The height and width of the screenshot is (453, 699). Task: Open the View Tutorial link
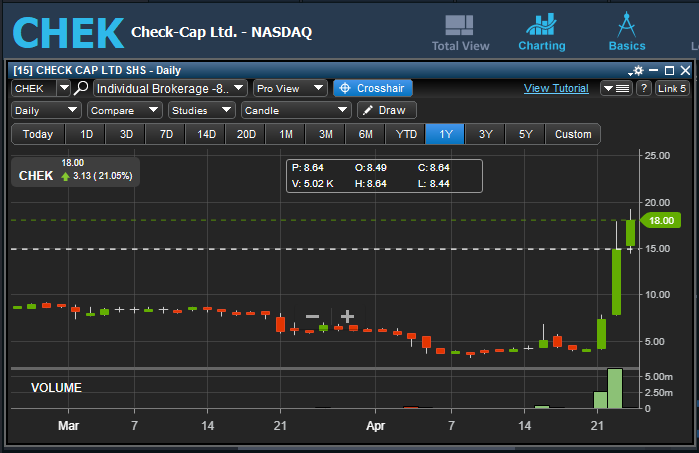pyautogui.click(x=556, y=88)
